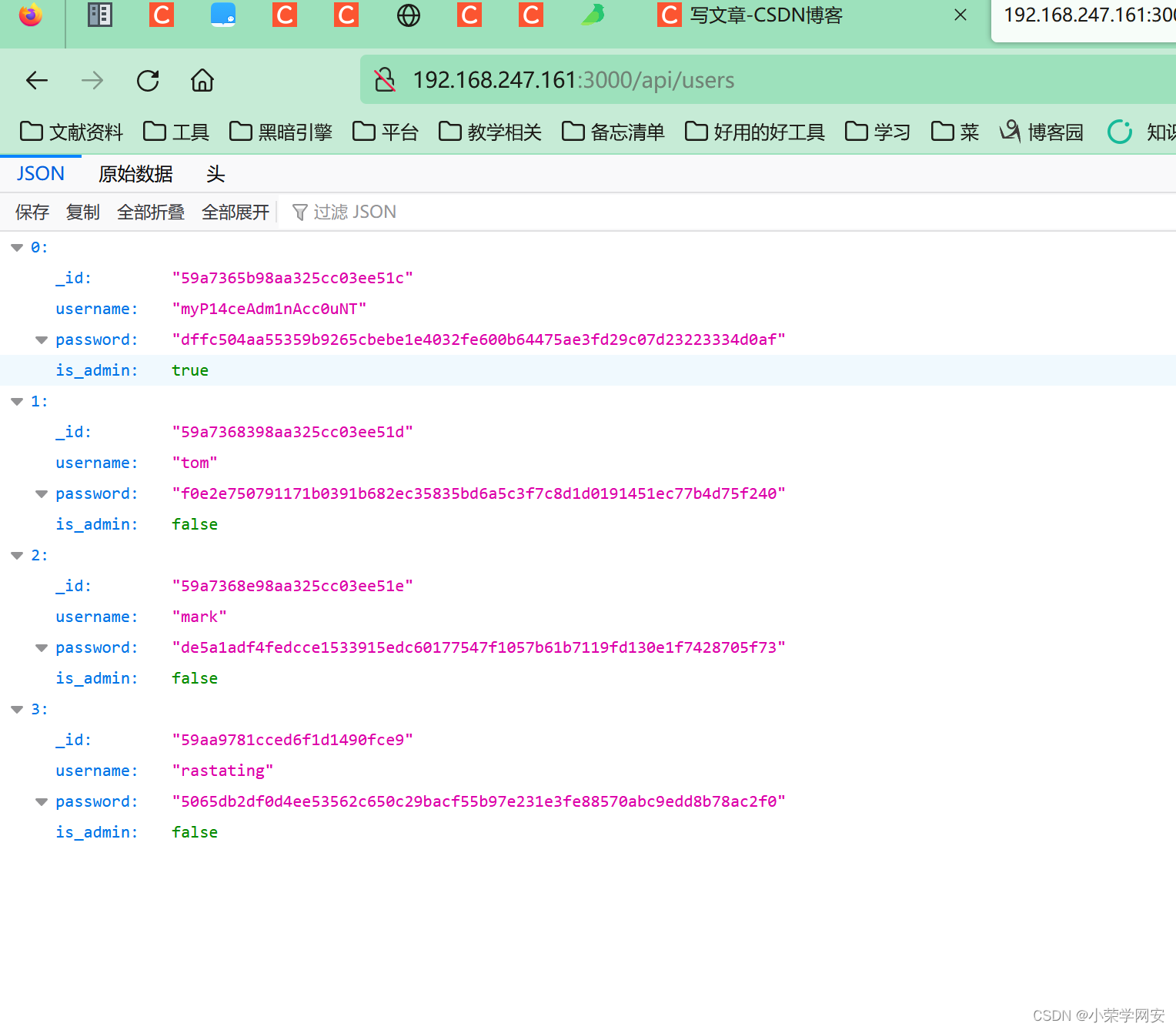
Task: Click 全部折叠 to collapse all
Action: (x=151, y=212)
